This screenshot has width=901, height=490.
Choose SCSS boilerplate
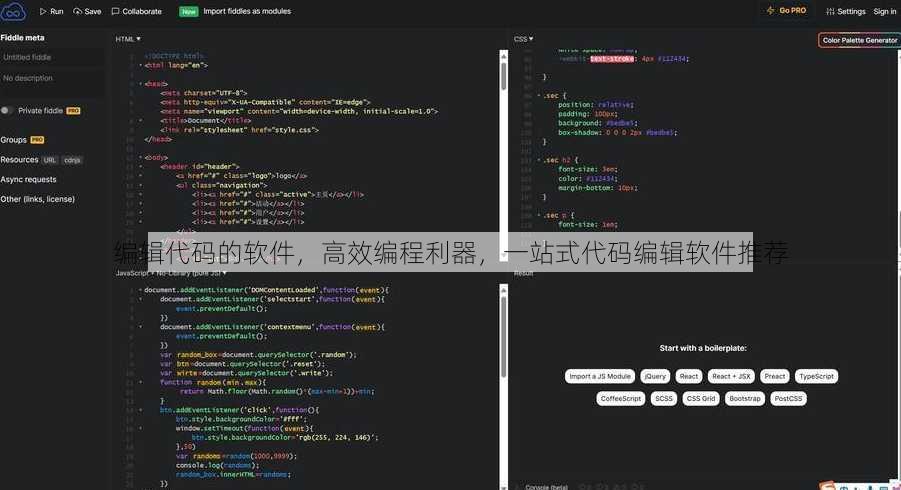pyautogui.click(x=664, y=399)
